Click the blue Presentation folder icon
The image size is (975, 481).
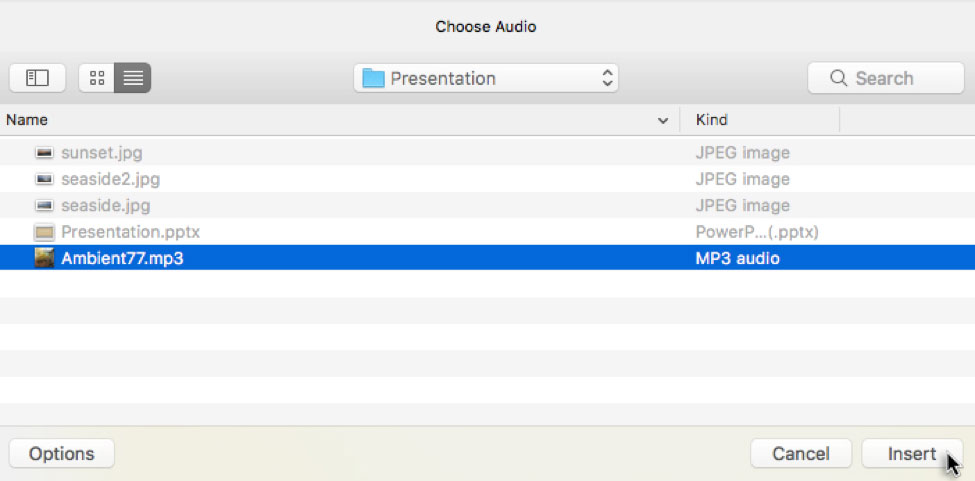point(374,78)
